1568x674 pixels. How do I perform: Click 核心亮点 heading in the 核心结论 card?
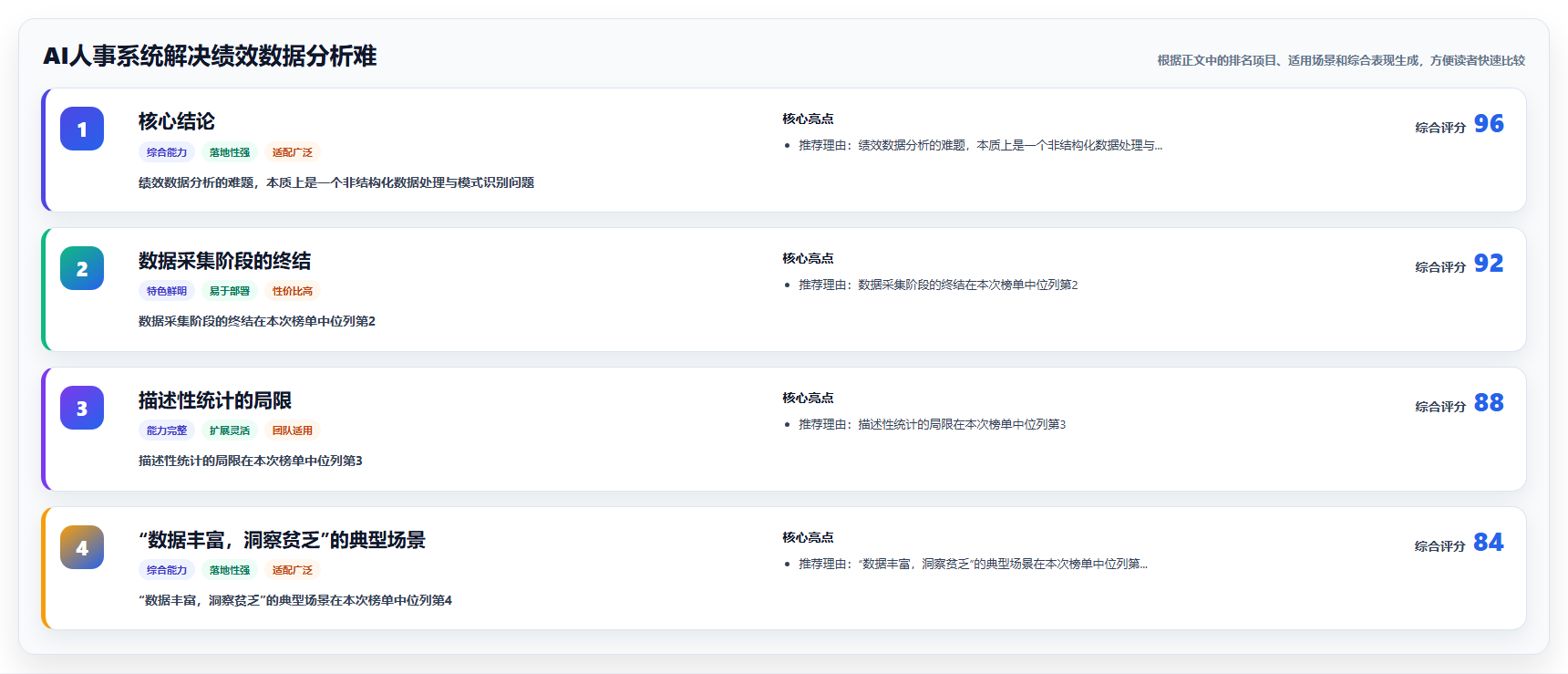point(808,119)
